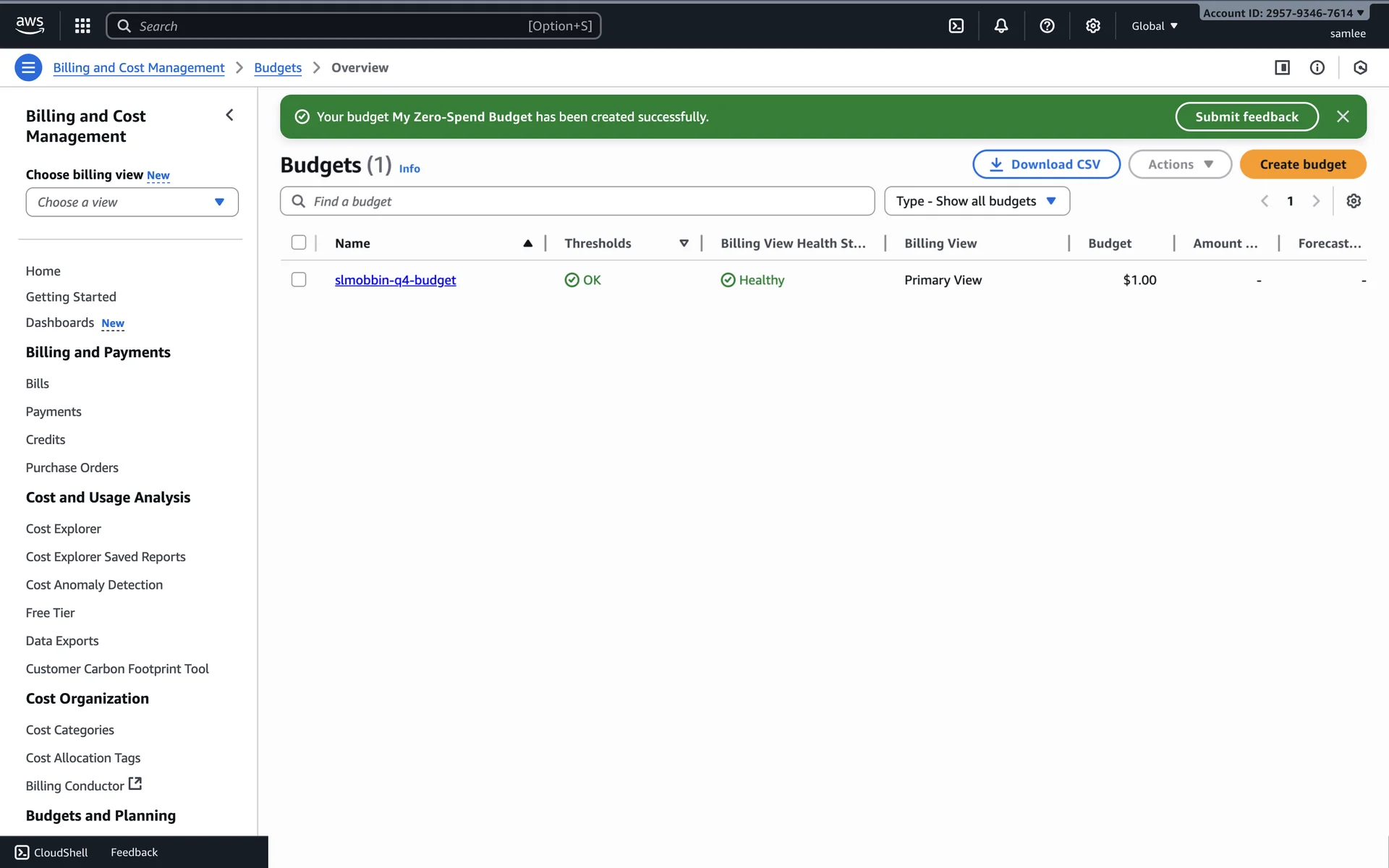Open the Global region selector
The width and height of the screenshot is (1389, 868).
(x=1154, y=26)
